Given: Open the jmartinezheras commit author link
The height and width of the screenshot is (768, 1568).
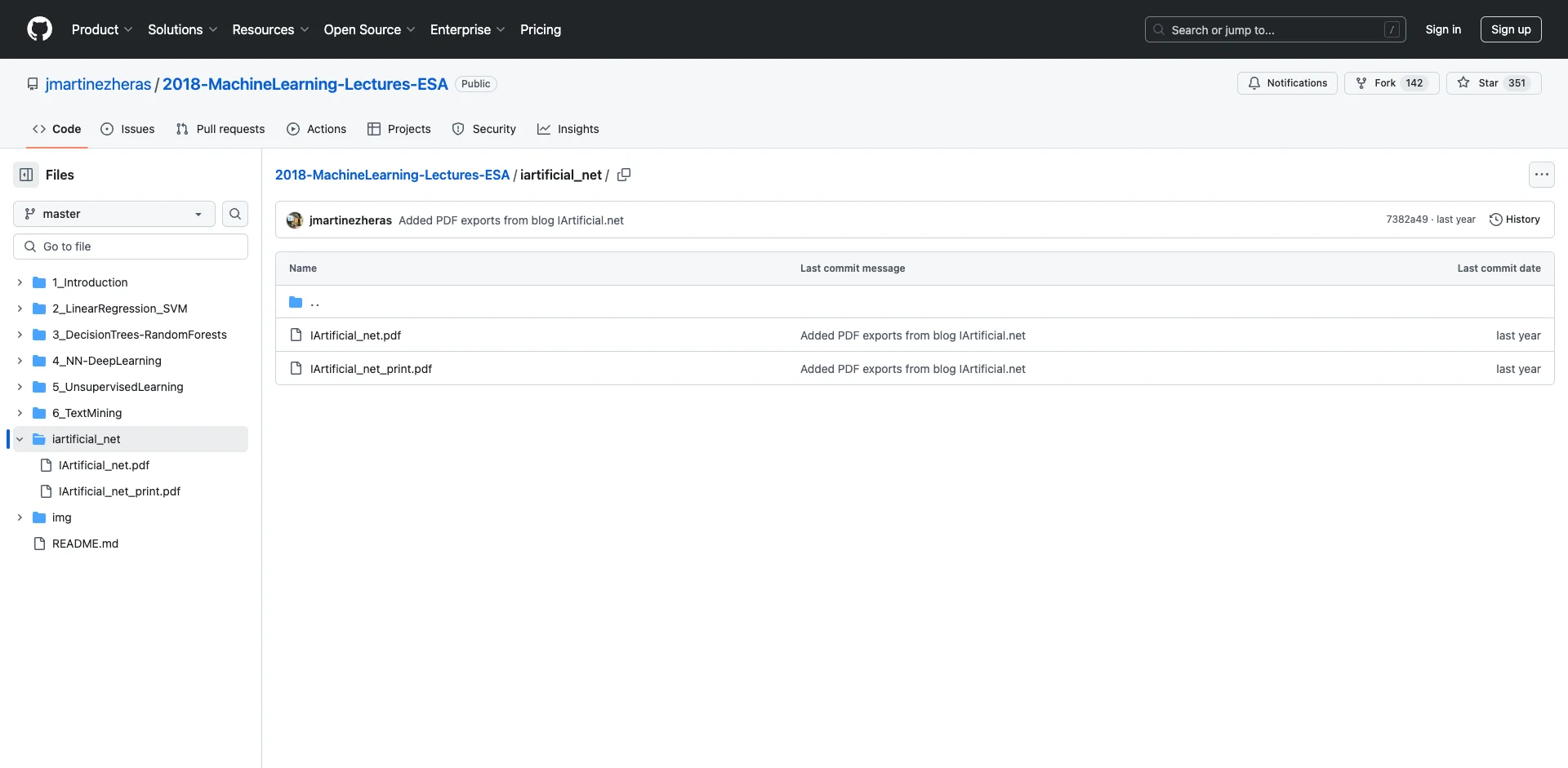Looking at the screenshot, I should [x=350, y=220].
